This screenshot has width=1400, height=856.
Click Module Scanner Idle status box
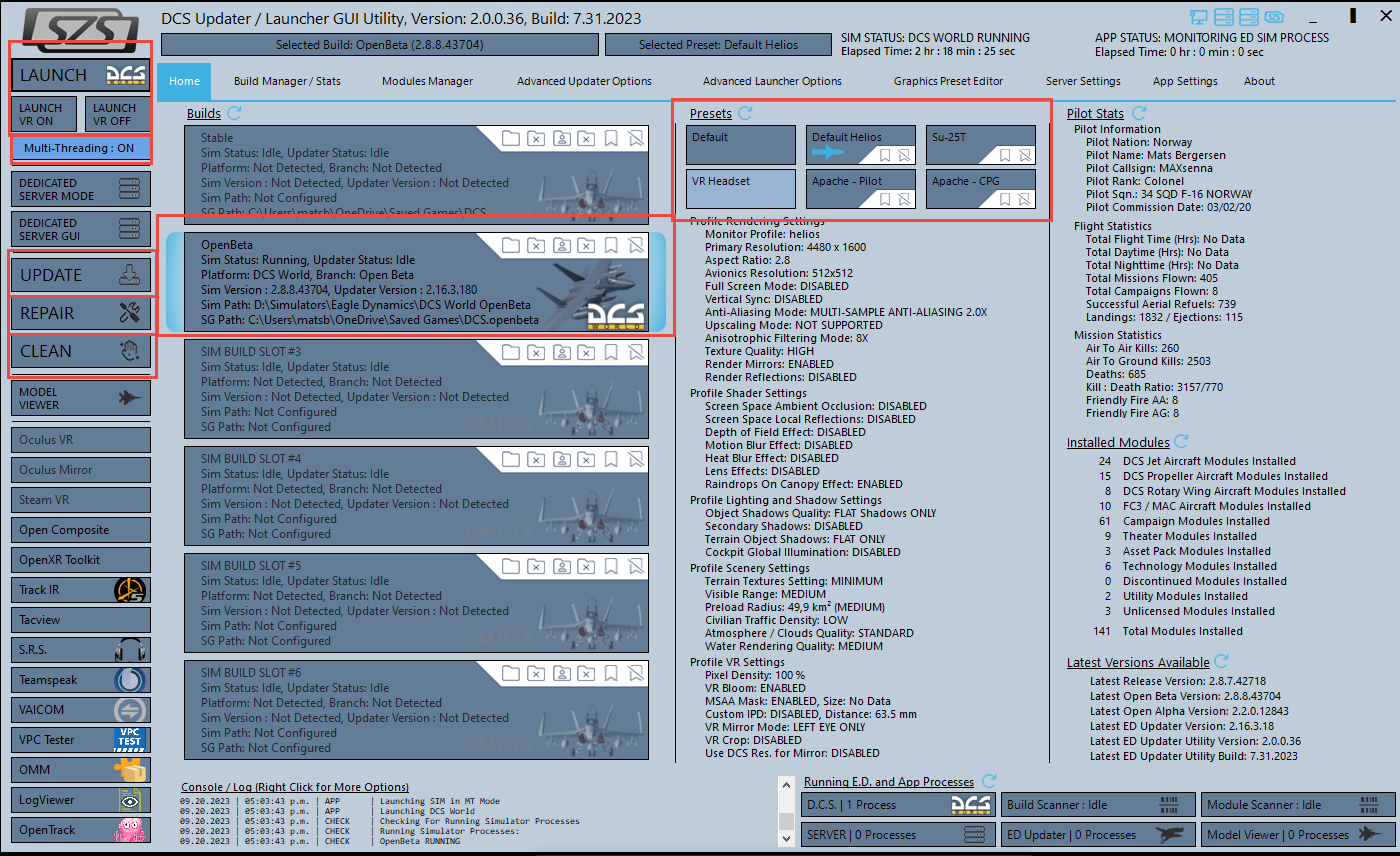1298,805
